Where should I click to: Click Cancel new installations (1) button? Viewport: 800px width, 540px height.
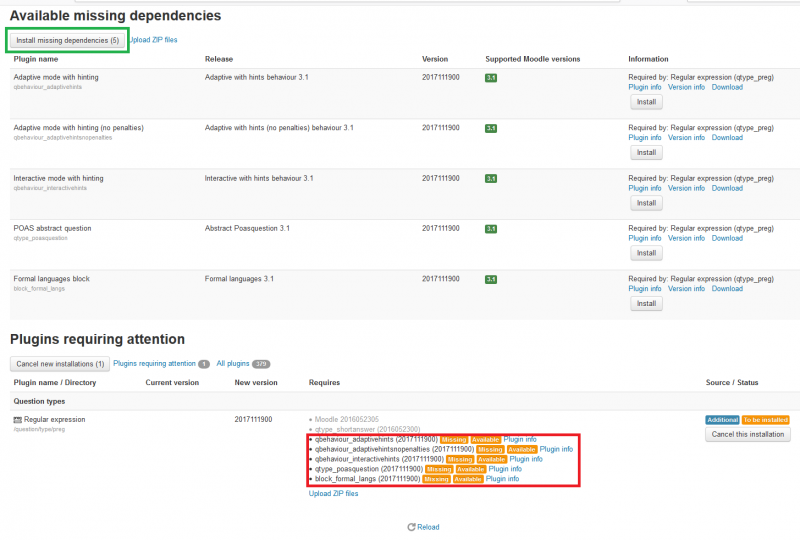coord(59,364)
